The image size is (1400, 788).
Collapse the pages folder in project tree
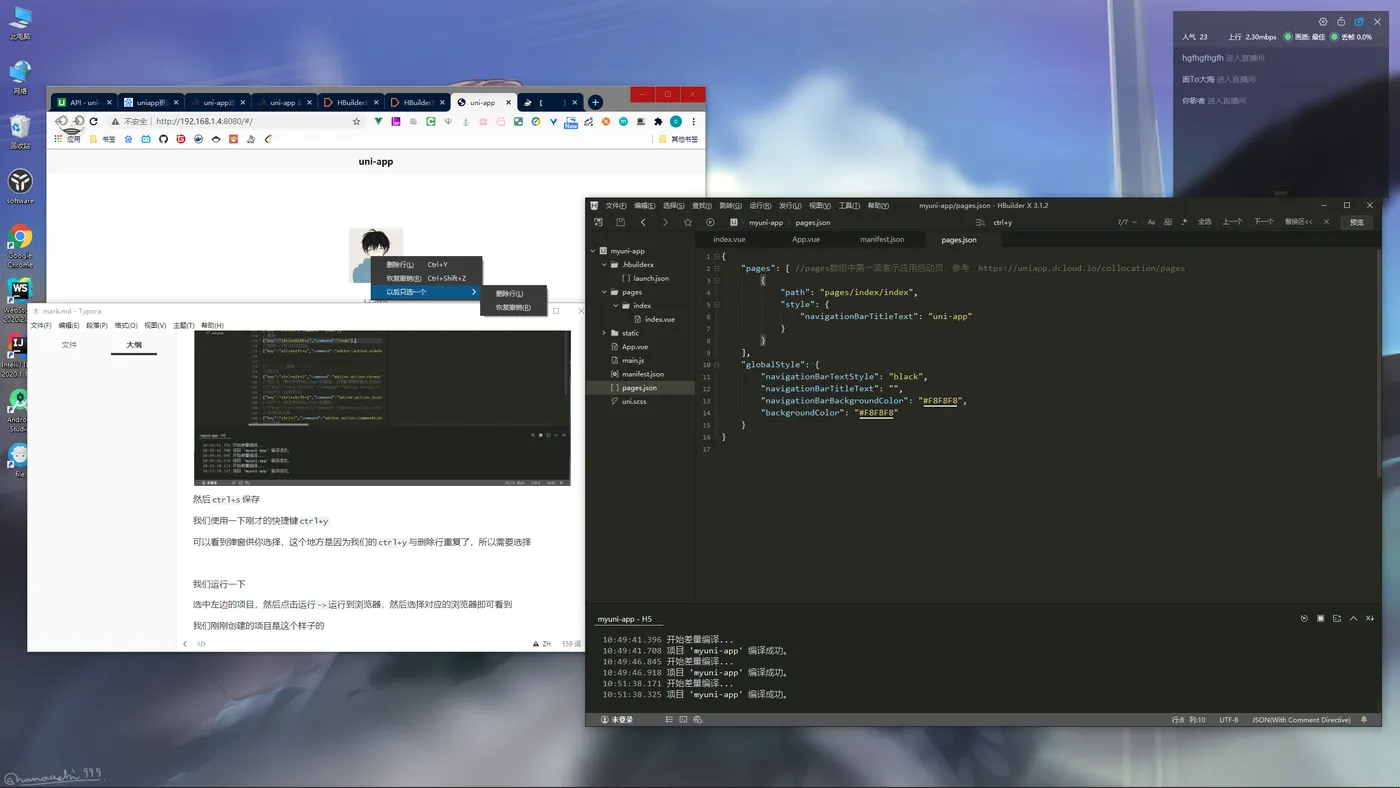(x=605, y=292)
